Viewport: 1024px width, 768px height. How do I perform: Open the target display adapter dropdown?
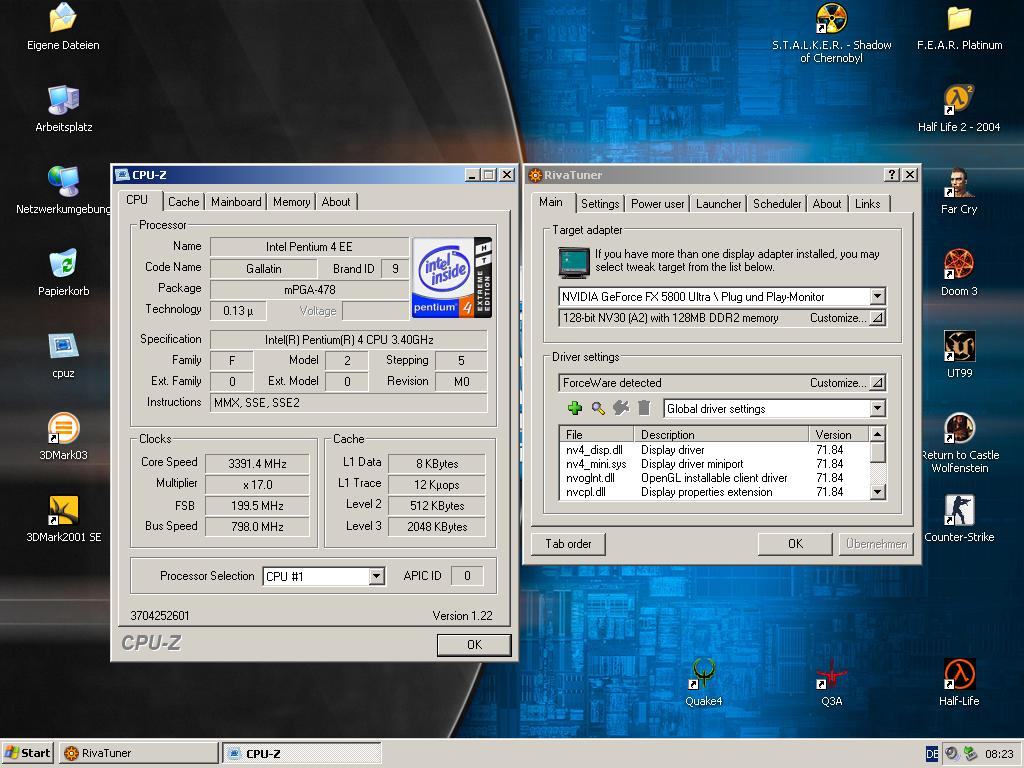tap(877, 296)
